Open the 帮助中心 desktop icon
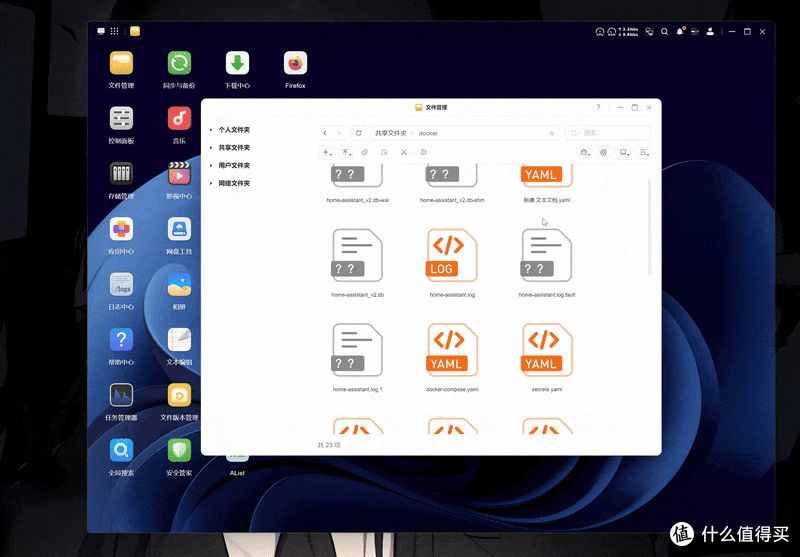800x557 pixels. pyautogui.click(x=121, y=340)
